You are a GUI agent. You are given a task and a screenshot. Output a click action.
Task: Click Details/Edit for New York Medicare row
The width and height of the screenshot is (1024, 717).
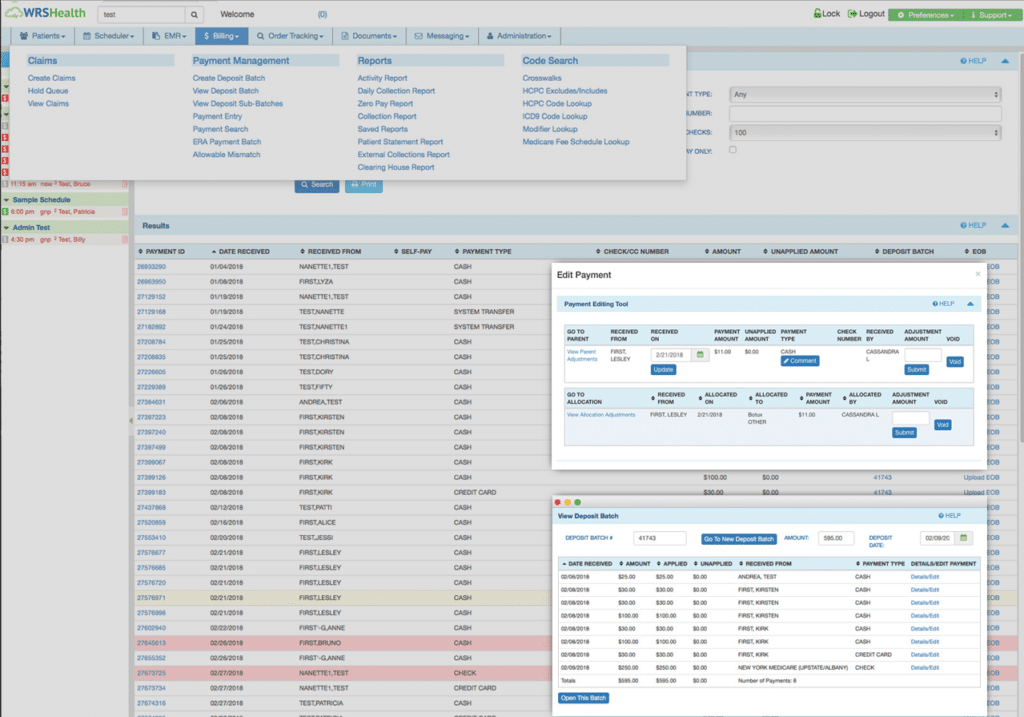point(925,668)
